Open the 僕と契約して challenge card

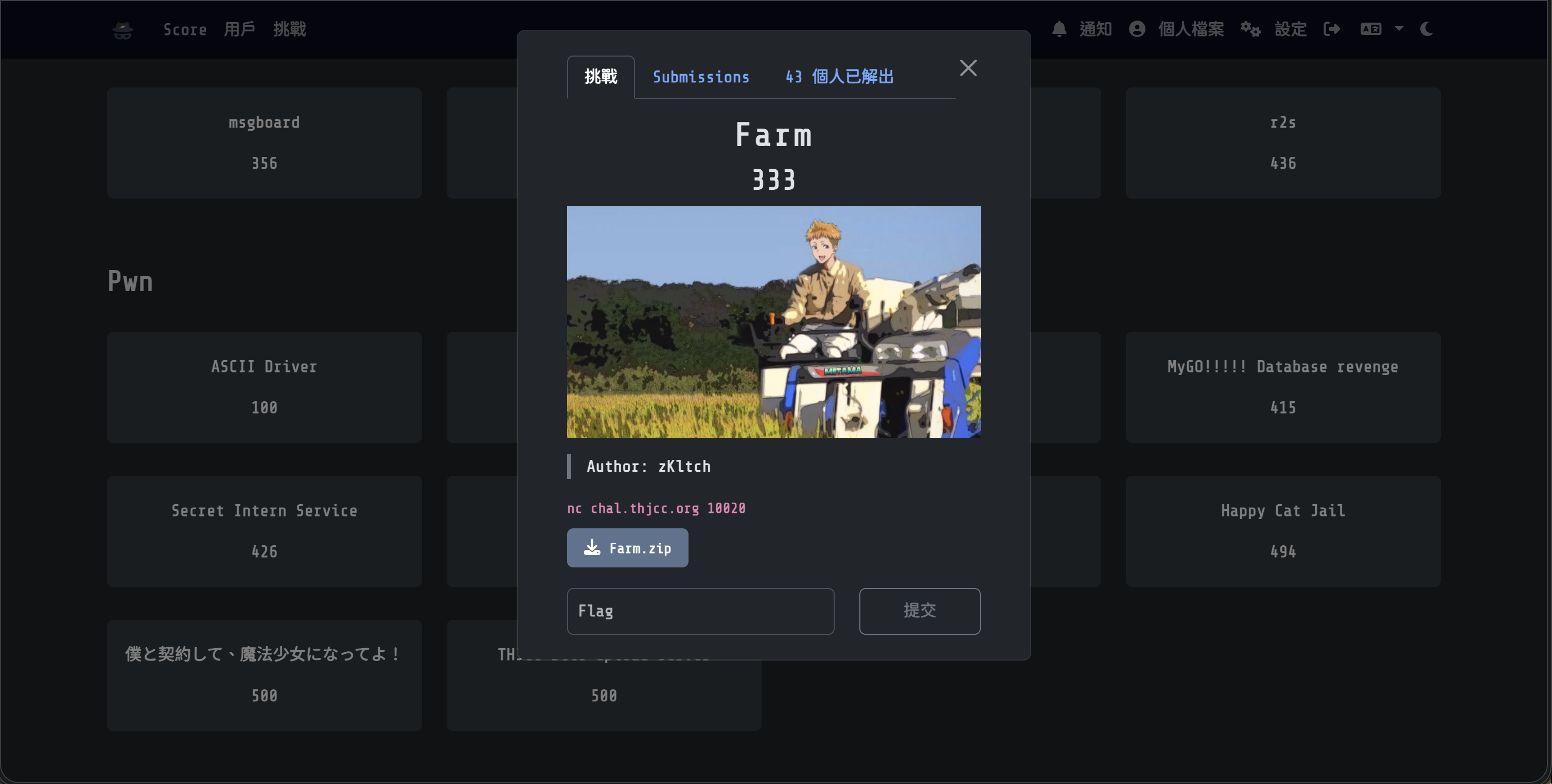coord(264,675)
